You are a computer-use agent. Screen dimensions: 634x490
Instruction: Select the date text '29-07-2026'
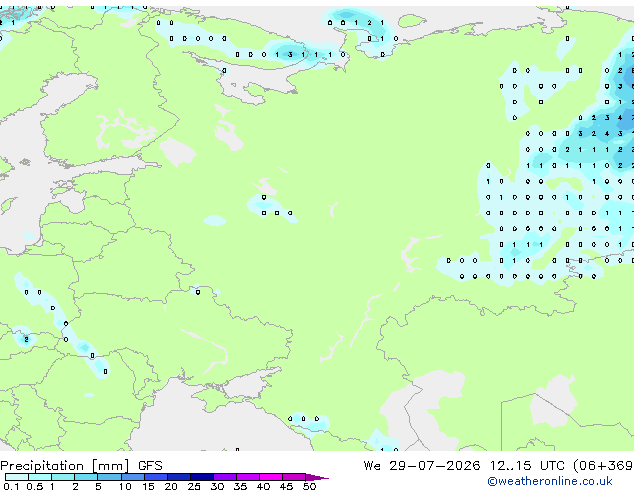435,466
